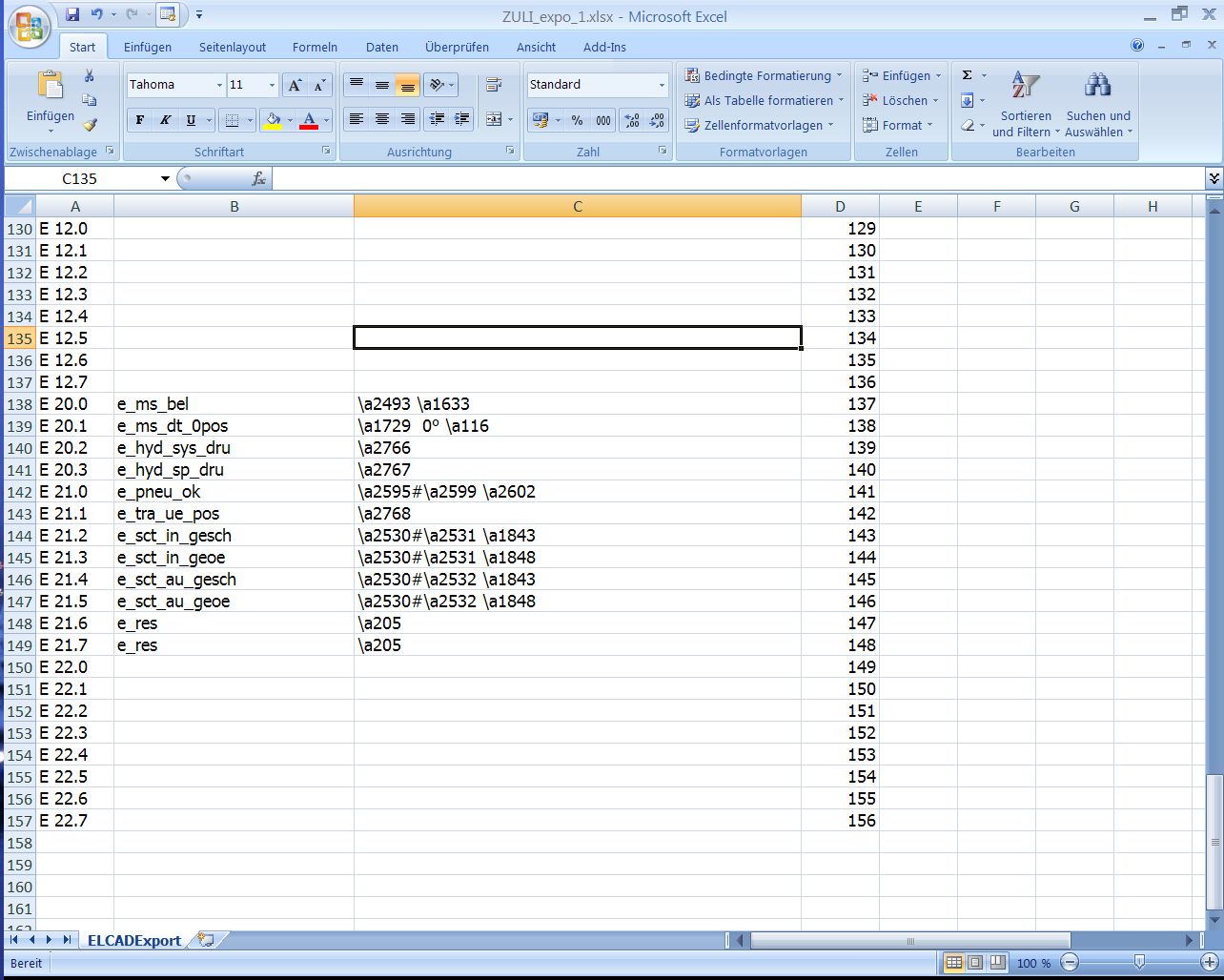Decrease the cell indent
Image resolution: width=1224 pixels, height=980 pixels.
437,119
